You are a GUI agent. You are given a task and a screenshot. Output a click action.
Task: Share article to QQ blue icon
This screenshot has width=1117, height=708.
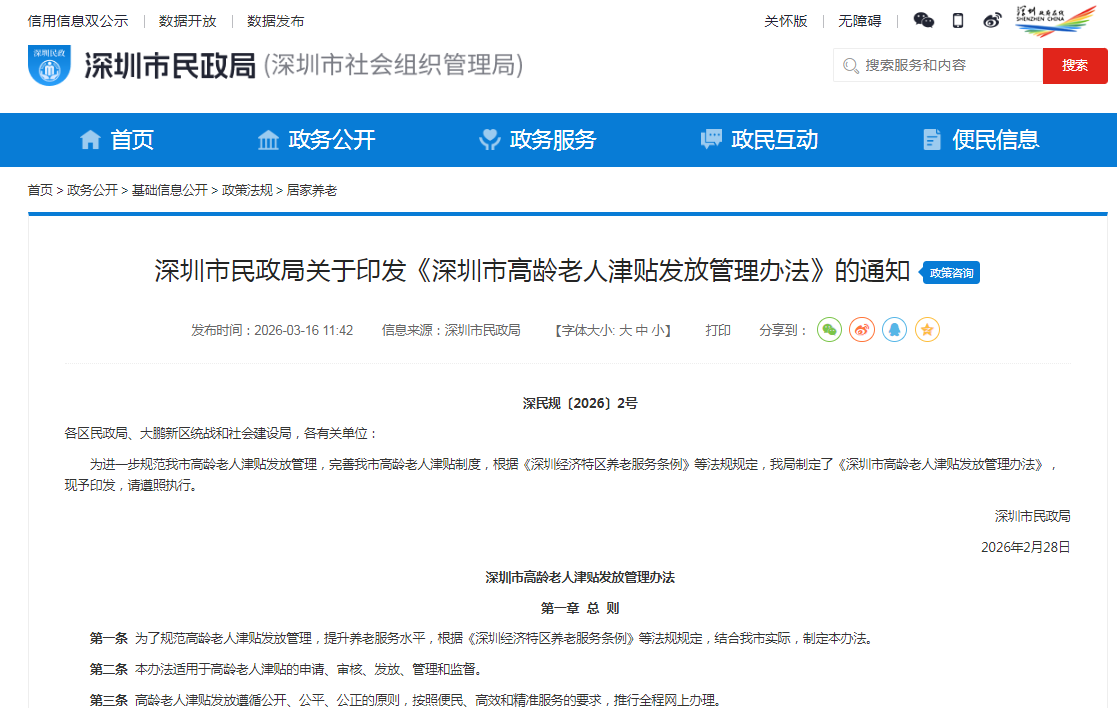pos(895,330)
